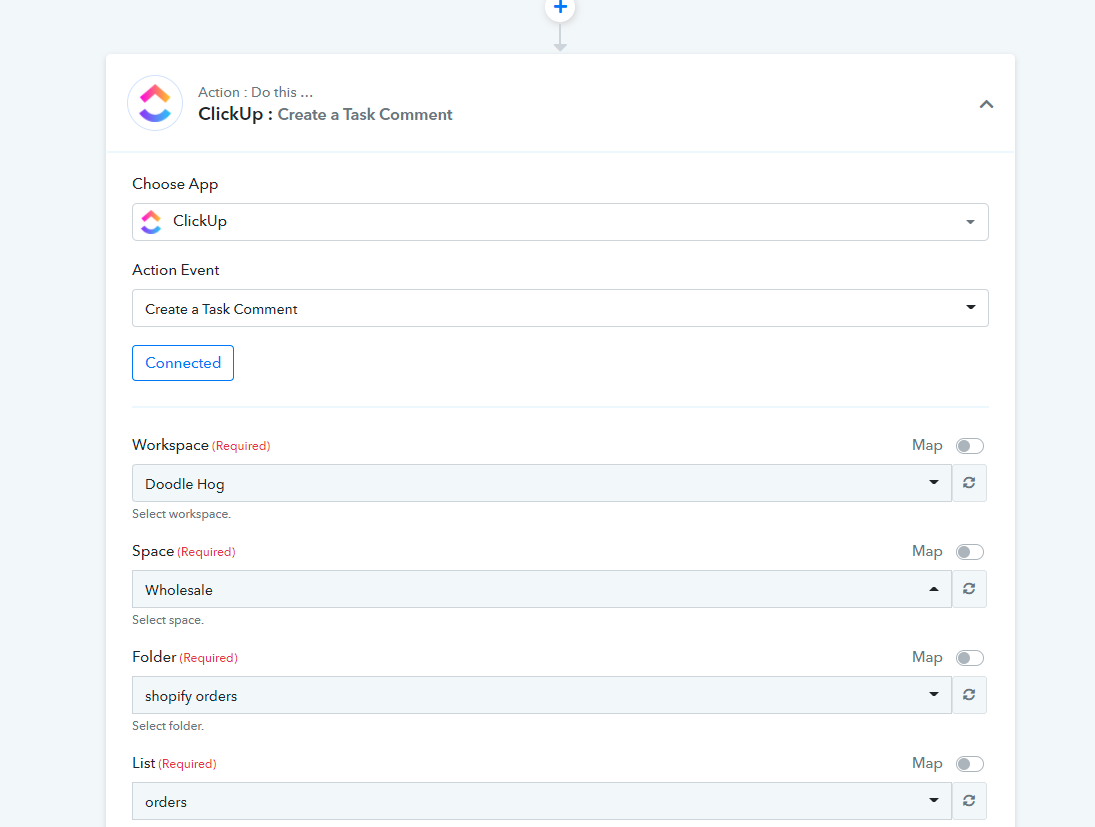The width and height of the screenshot is (1095, 827).
Task: Toggle the Map switch for Workspace
Action: [969, 446]
